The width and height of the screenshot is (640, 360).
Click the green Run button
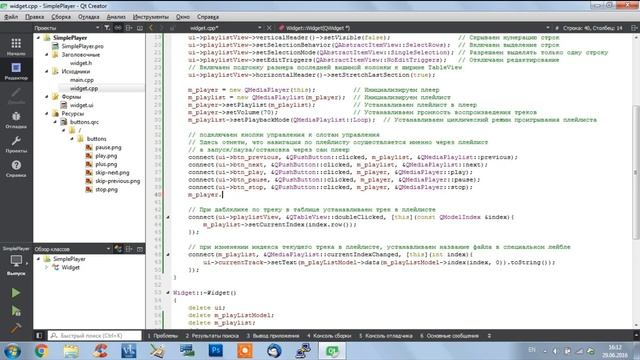pyautogui.click(x=16, y=293)
